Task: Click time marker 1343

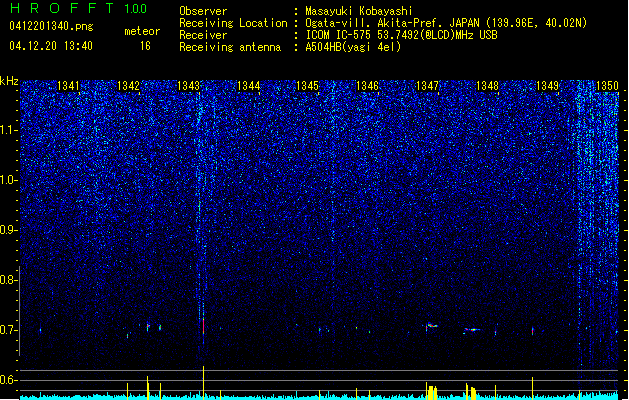Action: 188,86
